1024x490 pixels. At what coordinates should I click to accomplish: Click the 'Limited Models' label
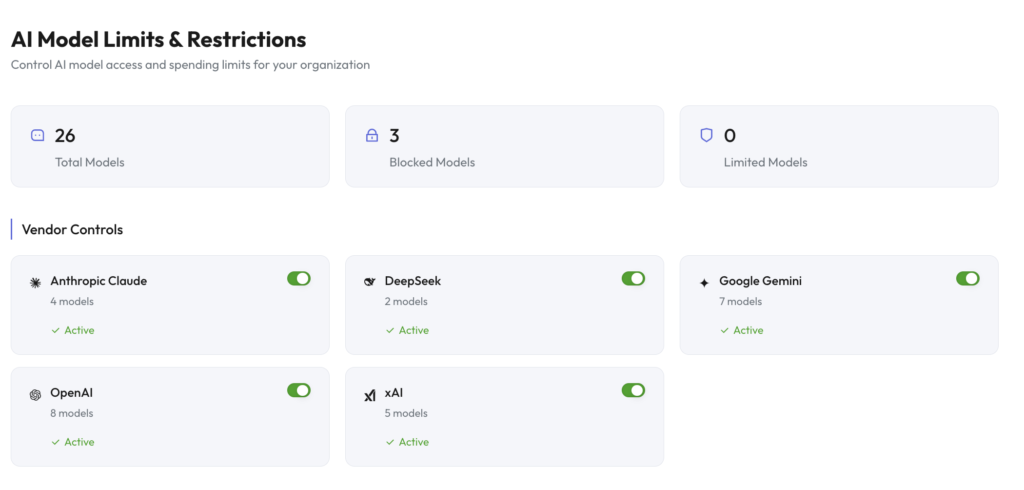click(765, 163)
